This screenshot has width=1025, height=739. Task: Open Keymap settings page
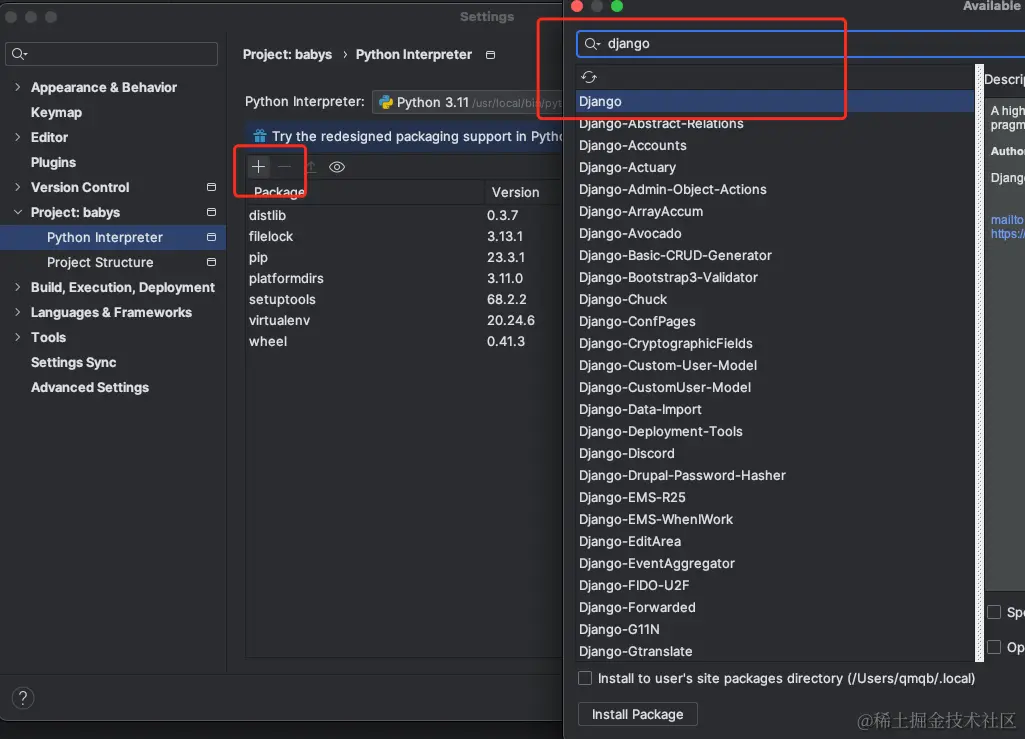[x=56, y=112]
